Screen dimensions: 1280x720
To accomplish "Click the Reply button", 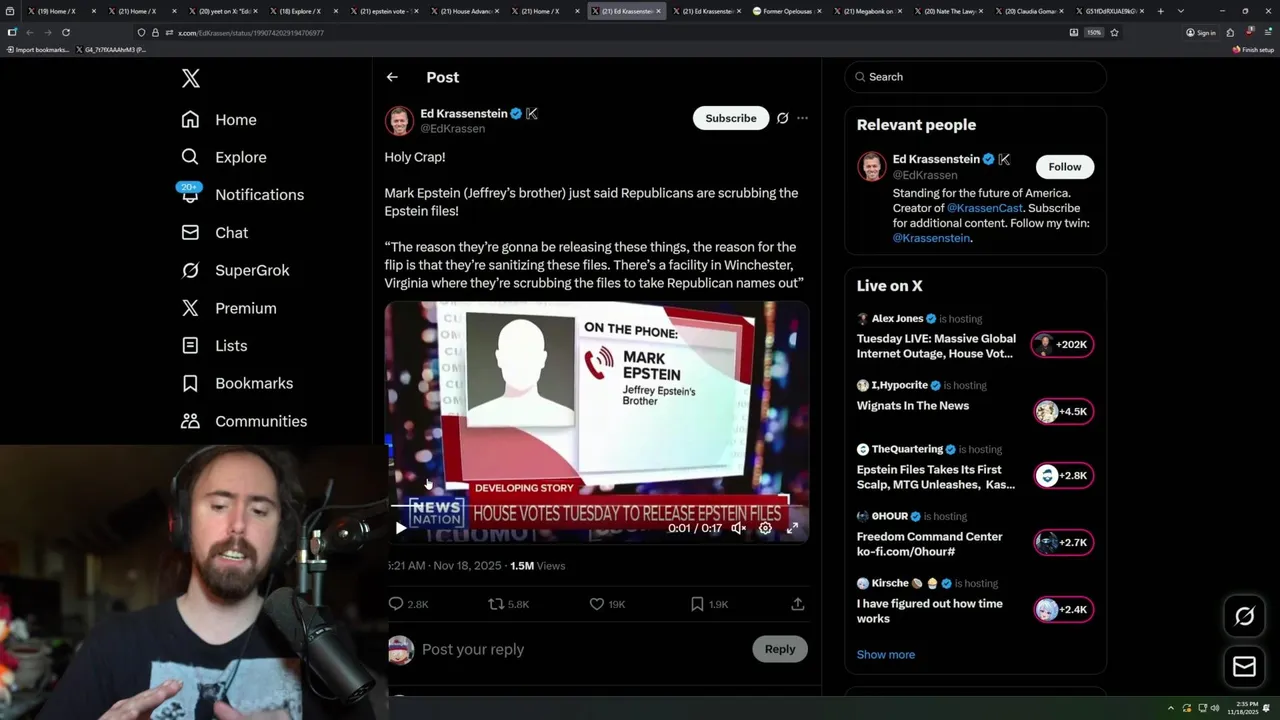I will 780,649.
